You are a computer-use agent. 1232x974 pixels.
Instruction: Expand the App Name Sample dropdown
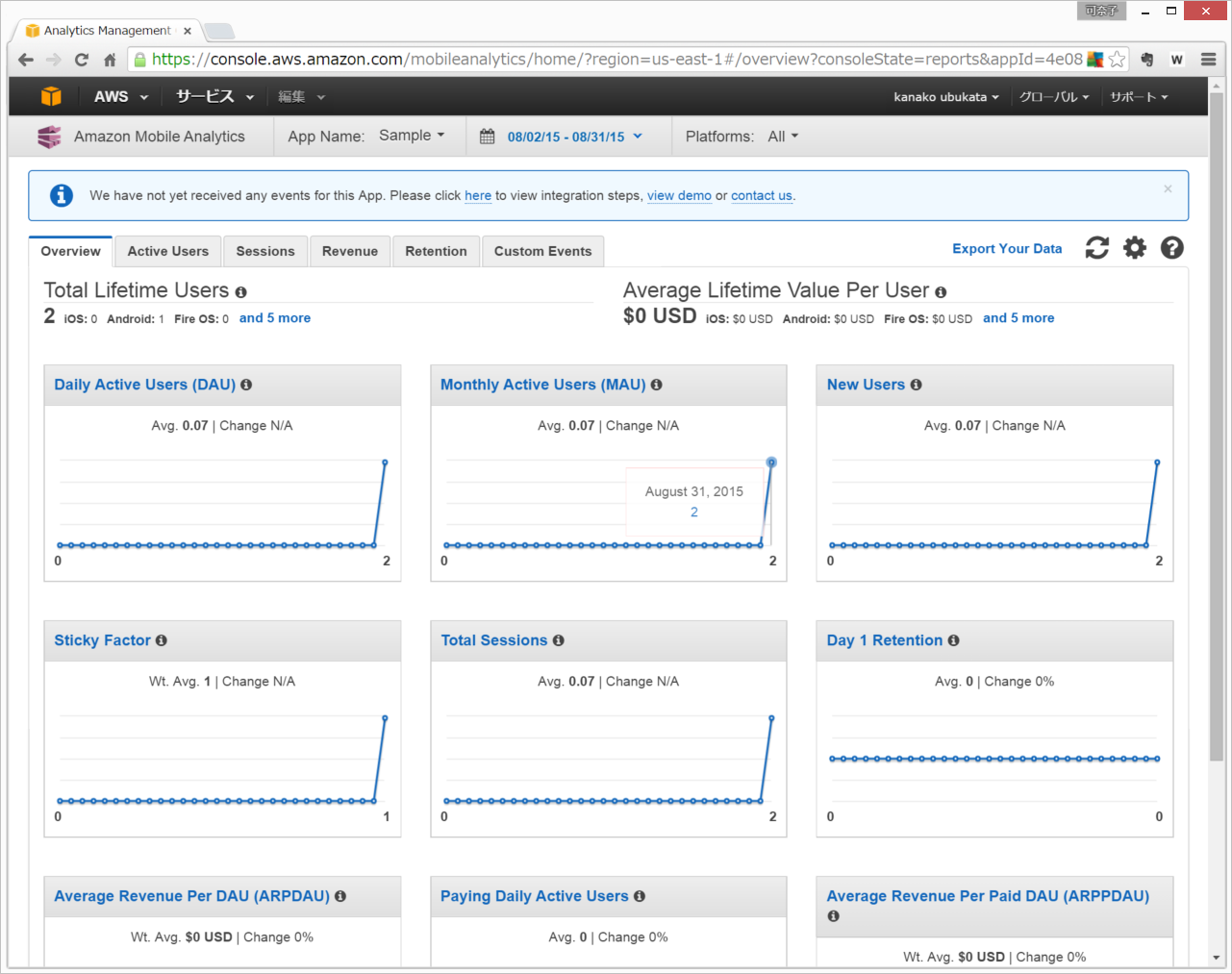tap(412, 136)
